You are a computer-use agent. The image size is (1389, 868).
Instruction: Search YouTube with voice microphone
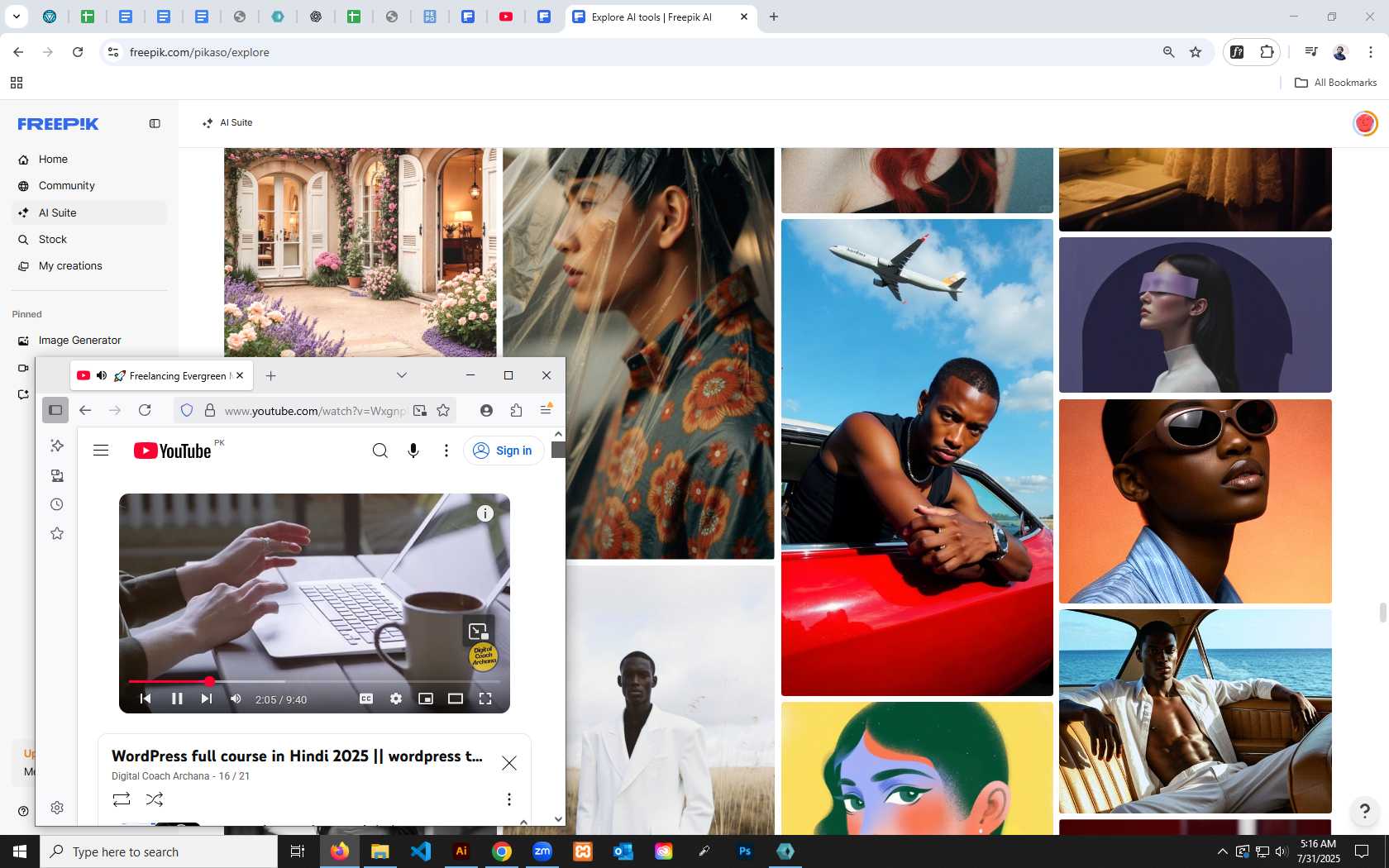(413, 451)
